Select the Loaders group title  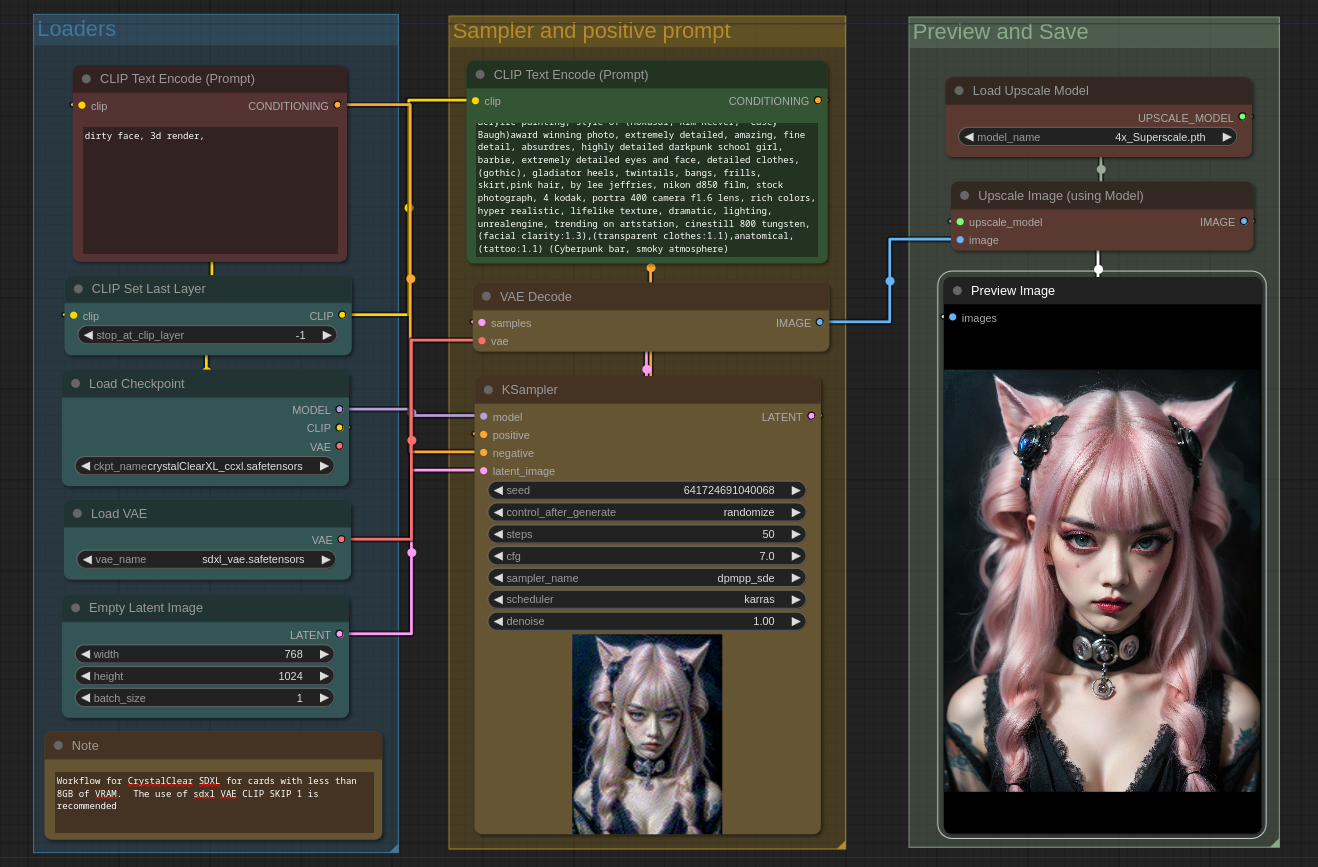click(77, 29)
